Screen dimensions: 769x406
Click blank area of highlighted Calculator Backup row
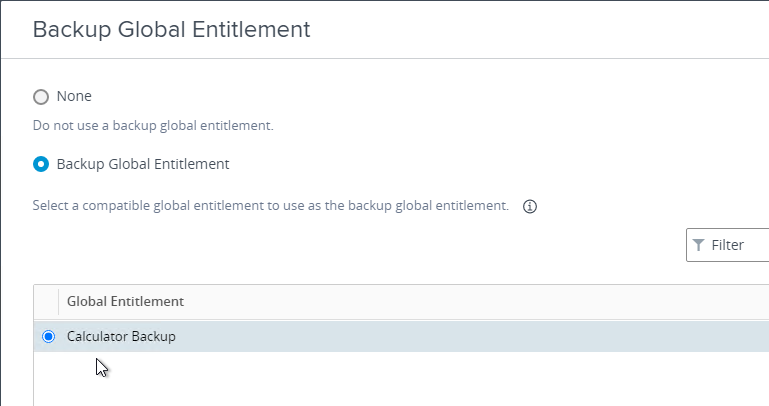[x=471, y=336]
